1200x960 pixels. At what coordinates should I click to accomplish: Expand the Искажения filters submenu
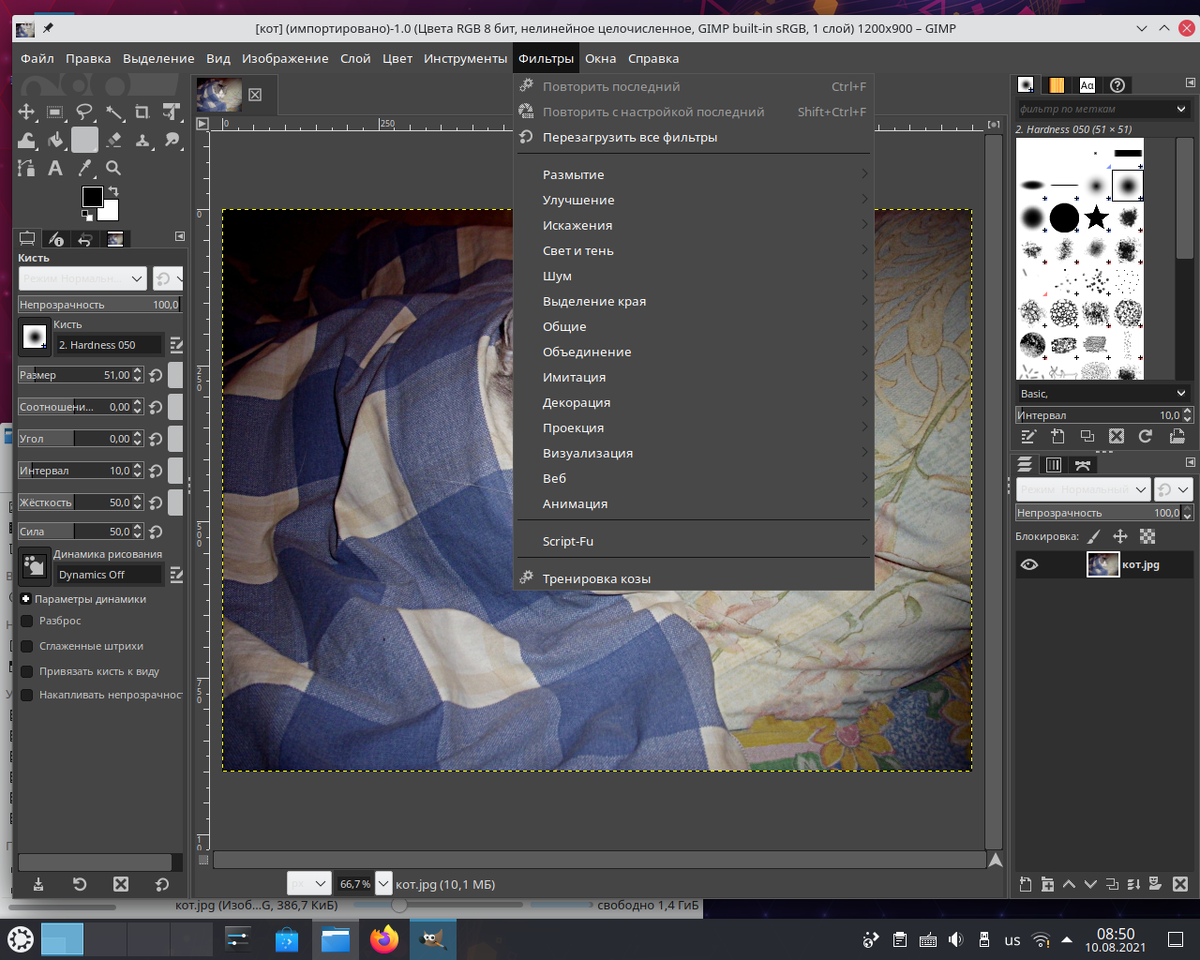pyautogui.click(x=694, y=225)
